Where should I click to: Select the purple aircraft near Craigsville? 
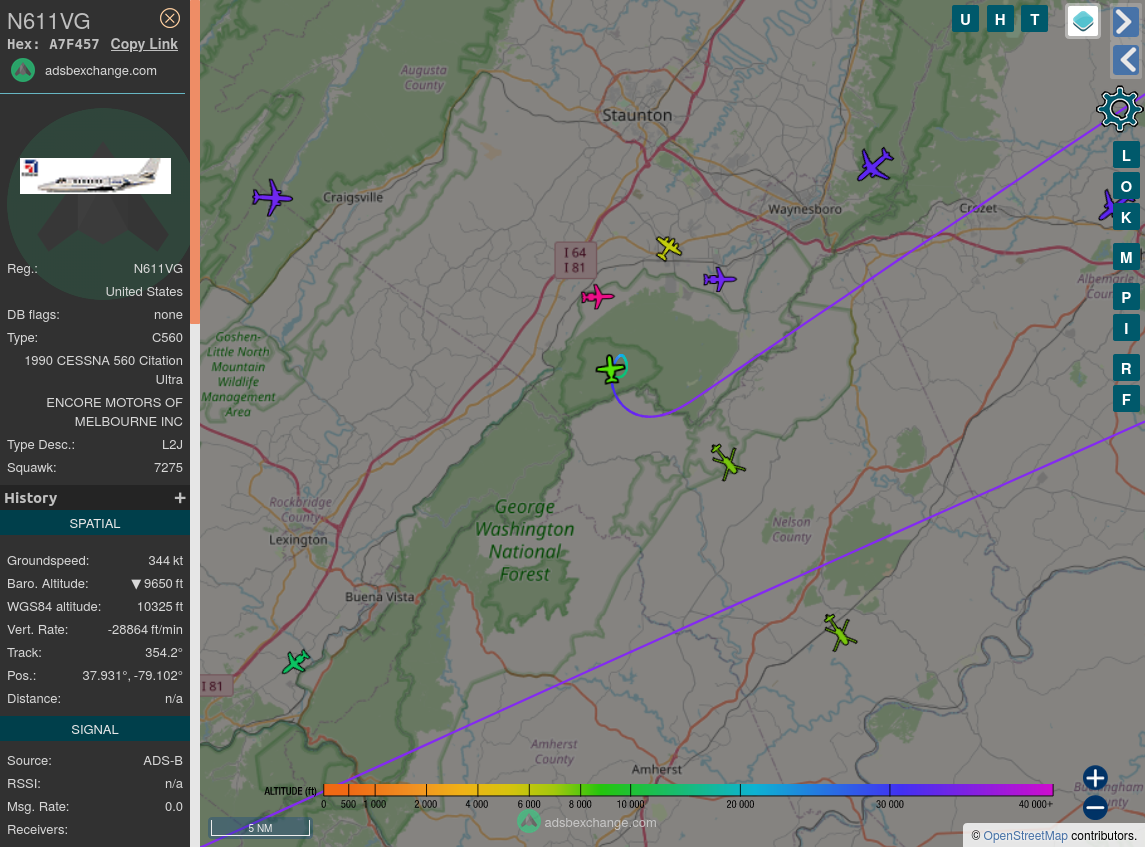click(x=272, y=197)
